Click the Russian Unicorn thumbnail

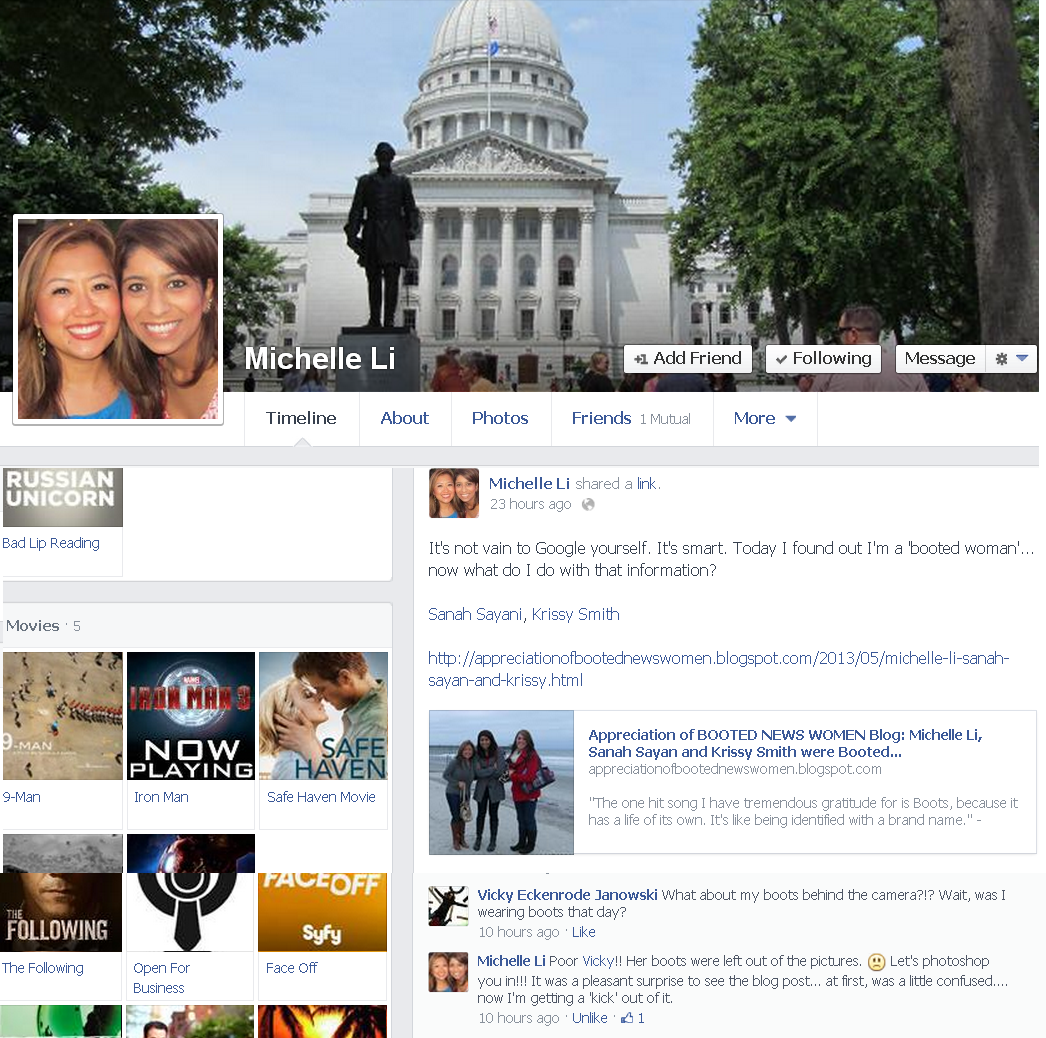pos(63,498)
